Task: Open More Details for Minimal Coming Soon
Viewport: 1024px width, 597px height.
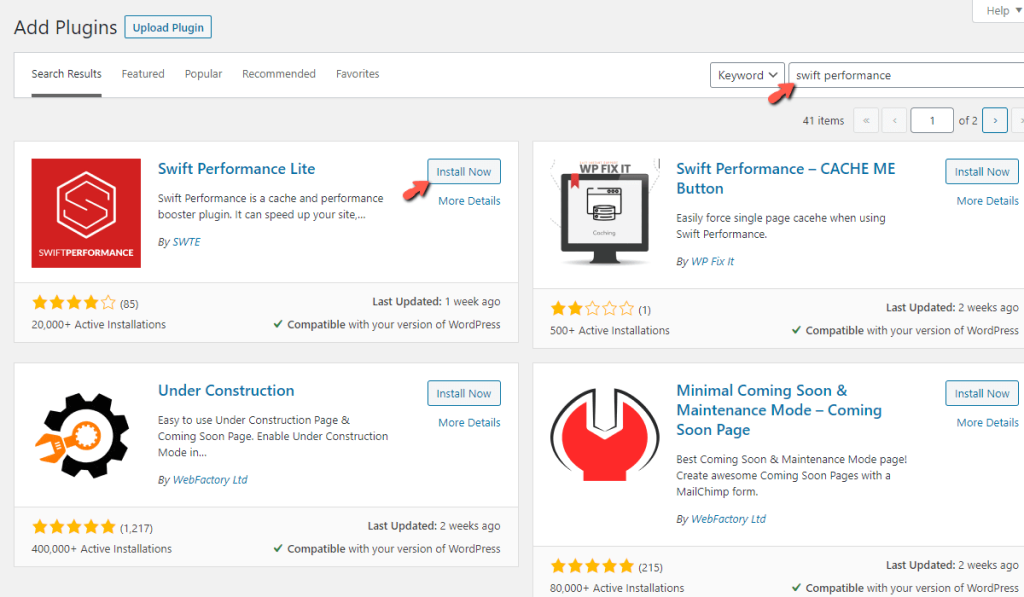Action: (987, 423)
